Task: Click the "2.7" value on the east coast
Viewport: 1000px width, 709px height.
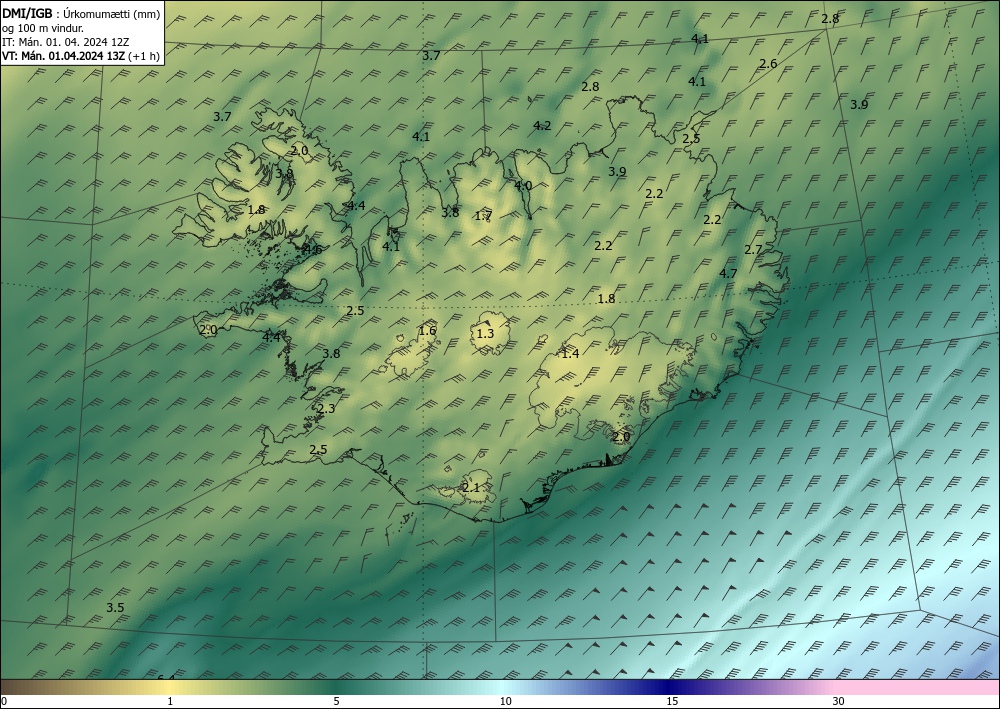Action: (x=754, y=249)
